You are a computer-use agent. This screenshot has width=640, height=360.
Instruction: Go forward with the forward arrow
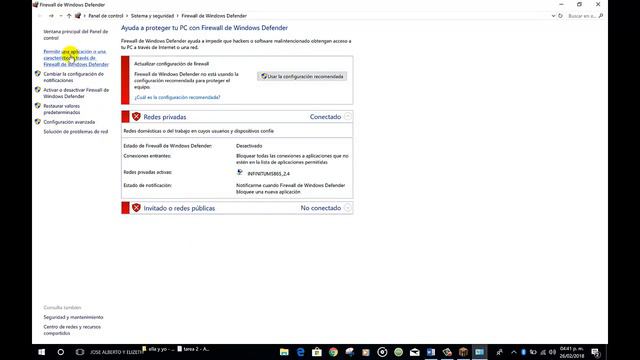click(x=51, y=16)
